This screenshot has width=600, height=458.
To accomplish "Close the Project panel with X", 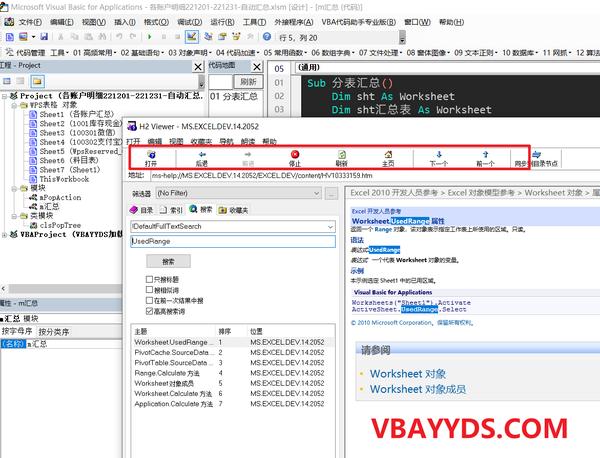I will click(x=198, y=67).
